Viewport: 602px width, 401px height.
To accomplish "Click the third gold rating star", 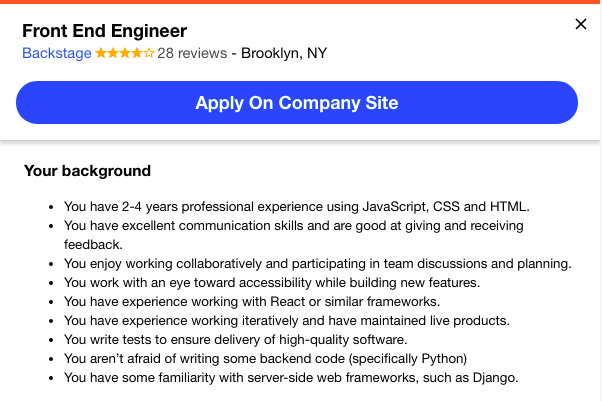I will [125, 53].
